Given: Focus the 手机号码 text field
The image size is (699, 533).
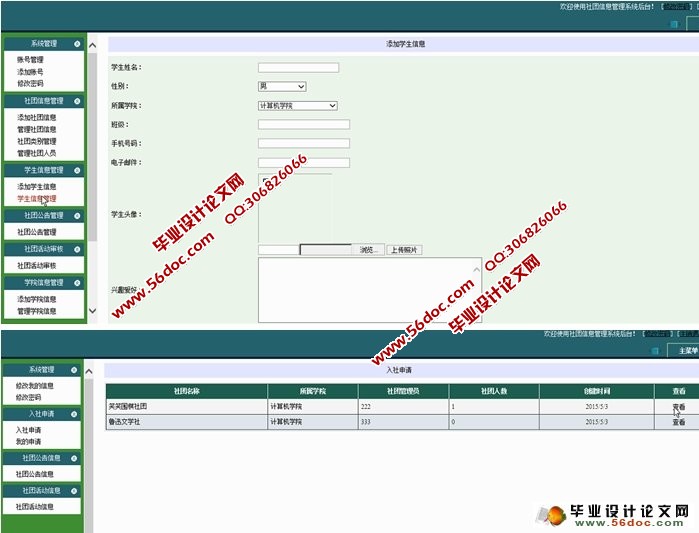Looking at the screenshot, I should [304, 143].
